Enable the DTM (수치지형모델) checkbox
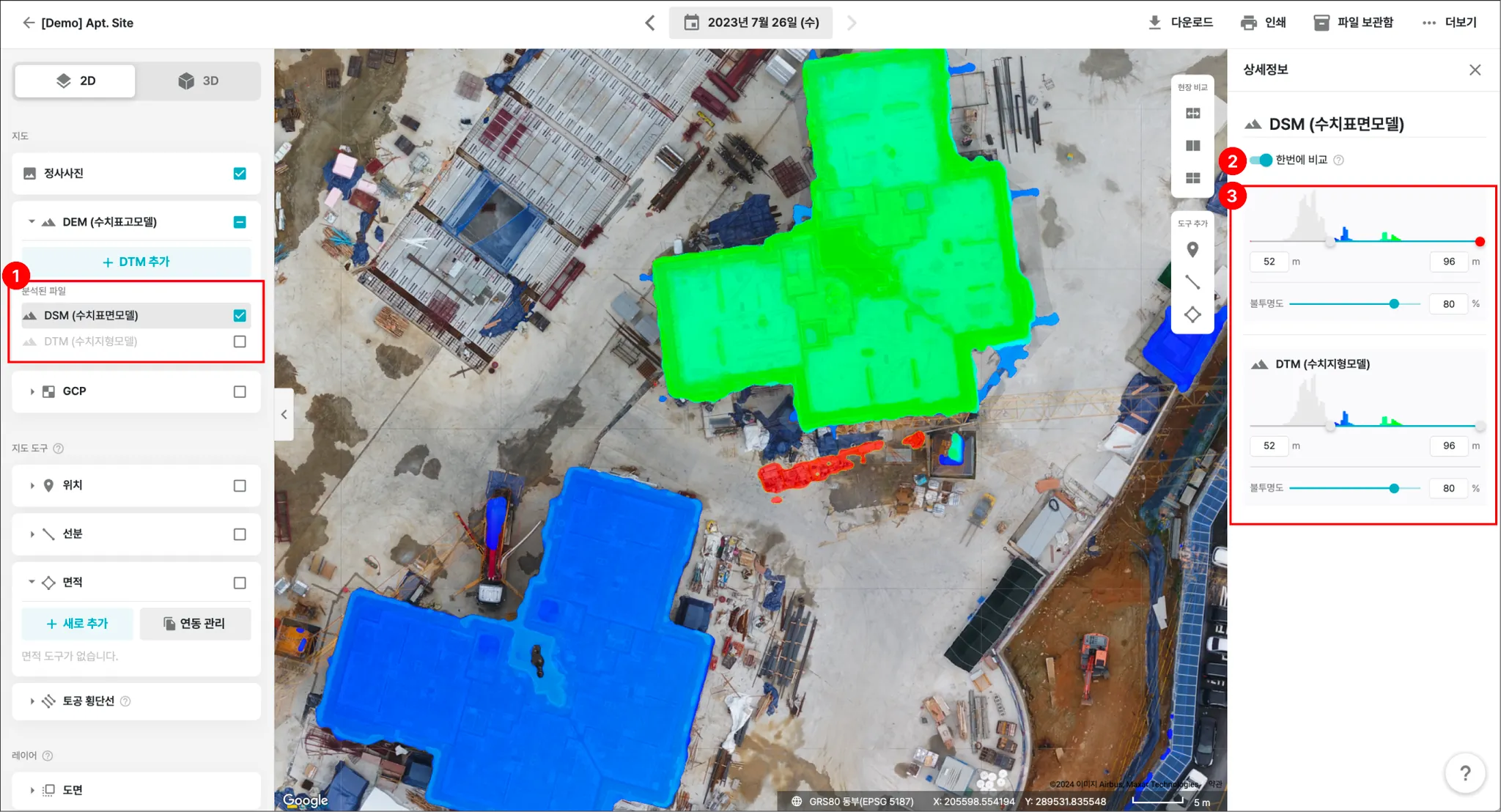Viewport: 1501px width, 812px height. 240,342
